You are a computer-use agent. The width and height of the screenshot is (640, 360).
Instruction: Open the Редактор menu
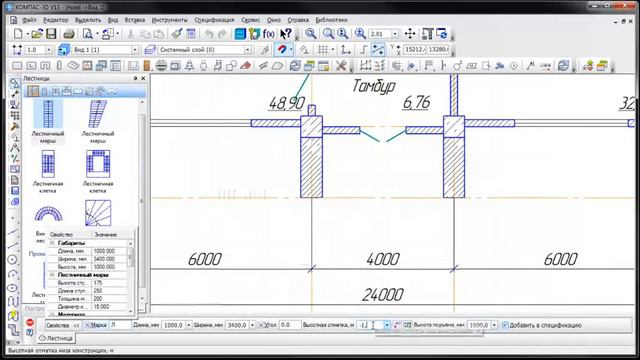[x=56, y=20]
